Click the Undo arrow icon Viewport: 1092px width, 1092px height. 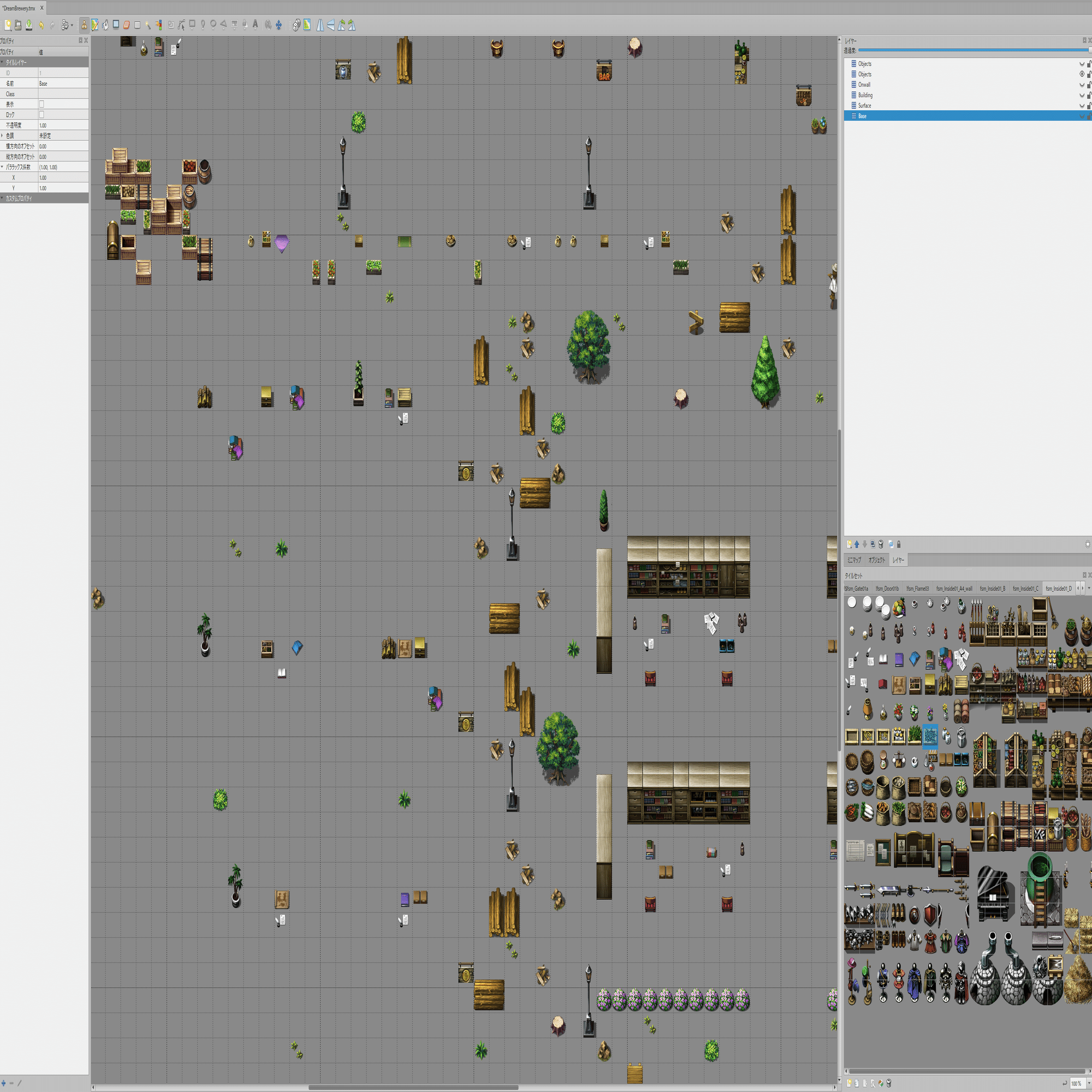(x=41, y=25)
